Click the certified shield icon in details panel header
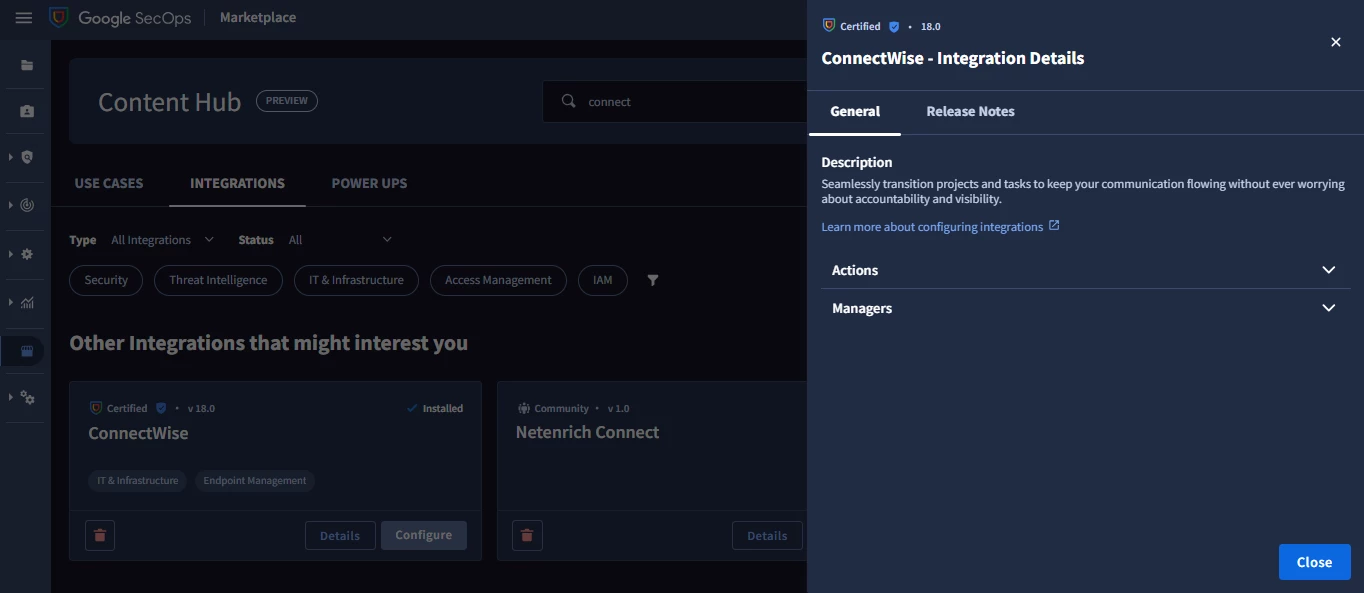This screenshot has height=593, width=1364. click(x=828, y=26)
